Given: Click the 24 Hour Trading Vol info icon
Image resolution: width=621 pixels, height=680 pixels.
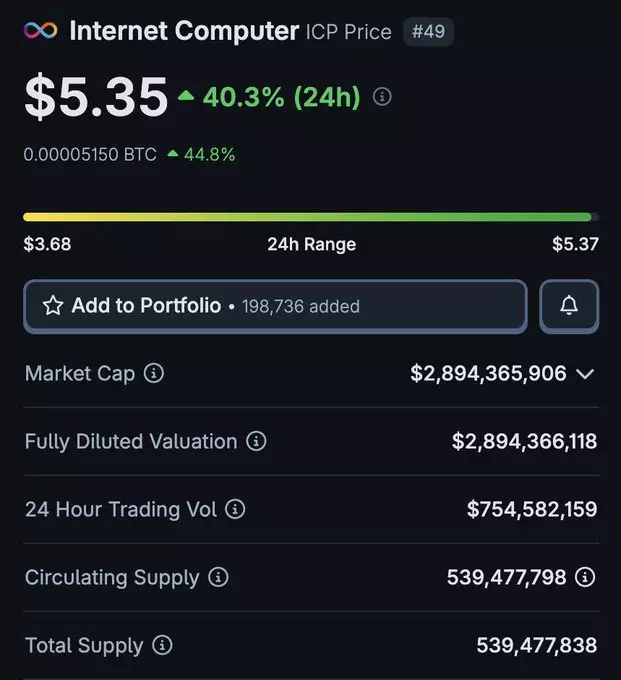Looking at the screenshot, I should click(x=235, y=509).
